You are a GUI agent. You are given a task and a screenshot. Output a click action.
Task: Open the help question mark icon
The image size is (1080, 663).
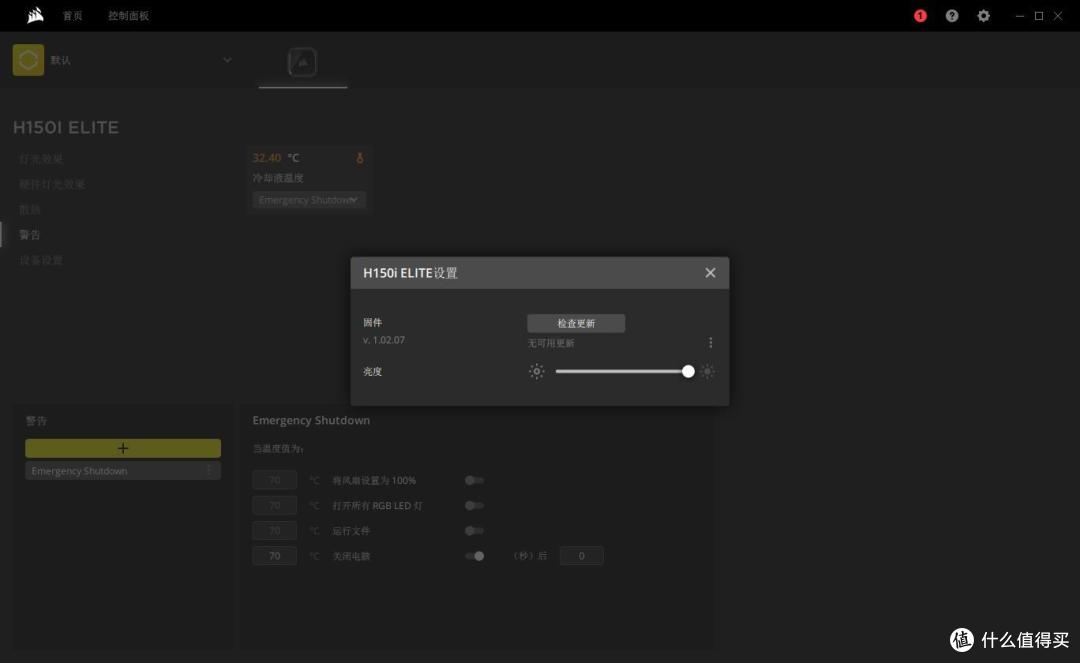(952, 16)
